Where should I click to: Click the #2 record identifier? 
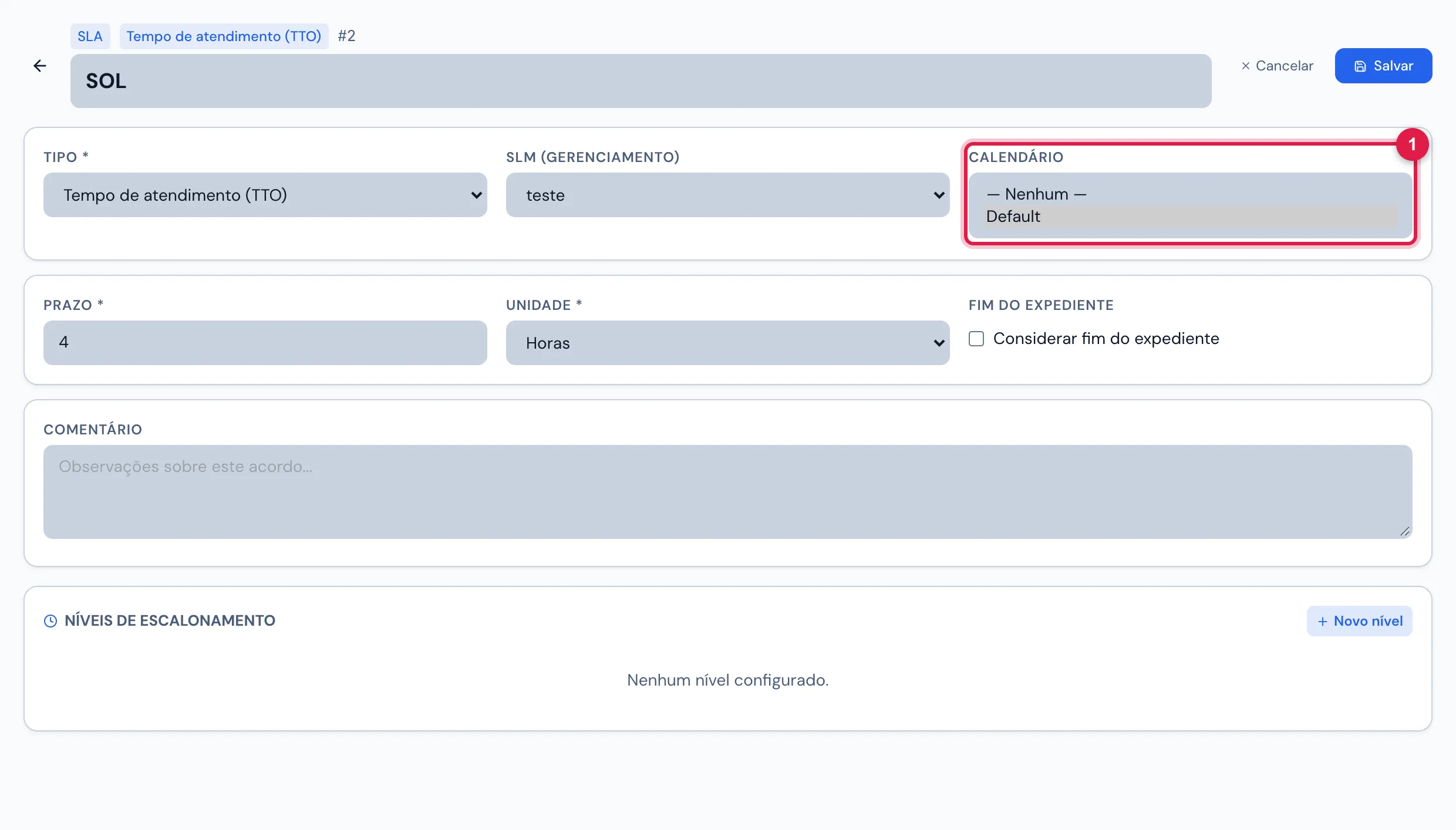pos(346,36)
